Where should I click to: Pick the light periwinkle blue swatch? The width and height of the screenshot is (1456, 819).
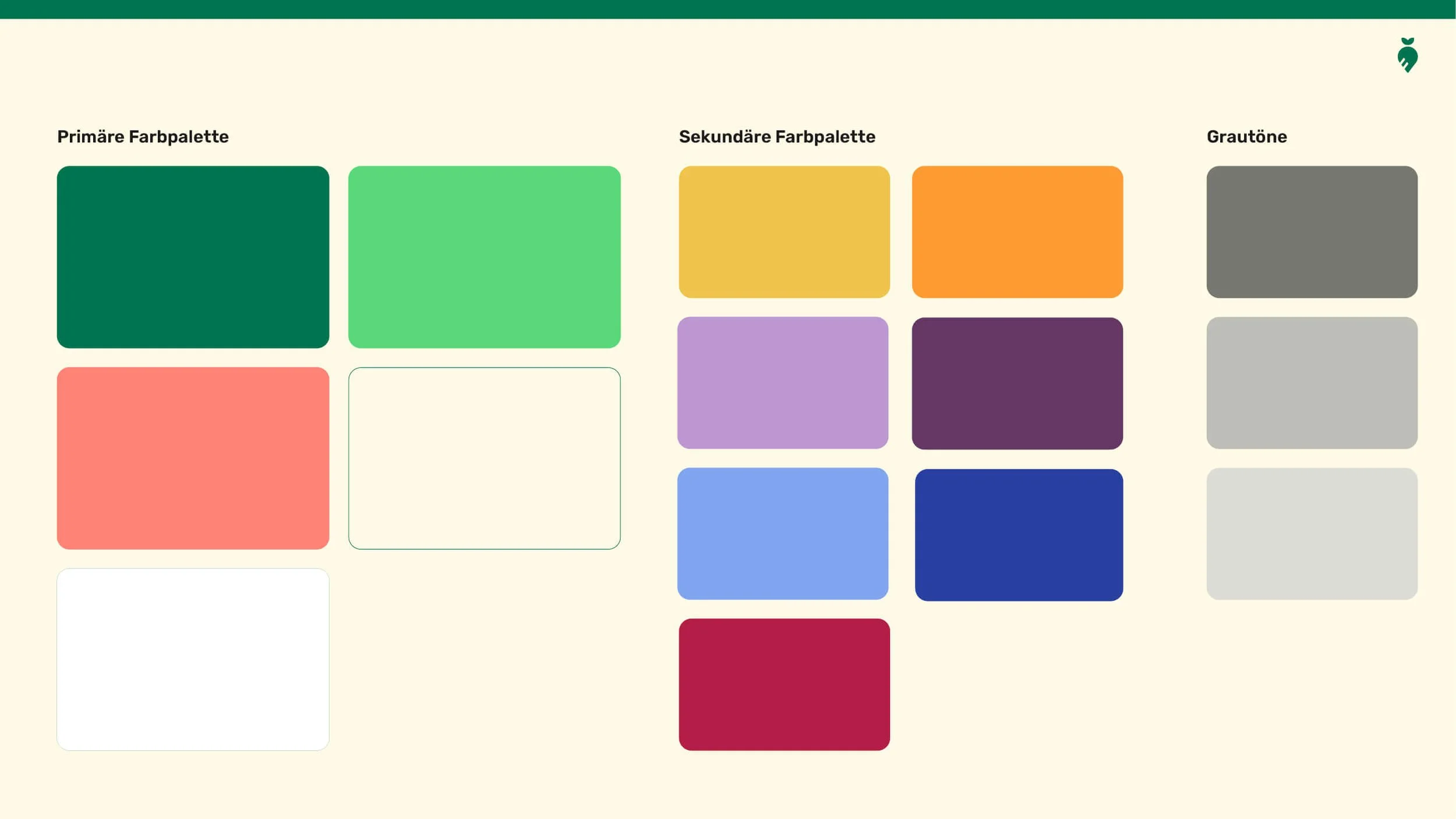(x=783, y=534)
